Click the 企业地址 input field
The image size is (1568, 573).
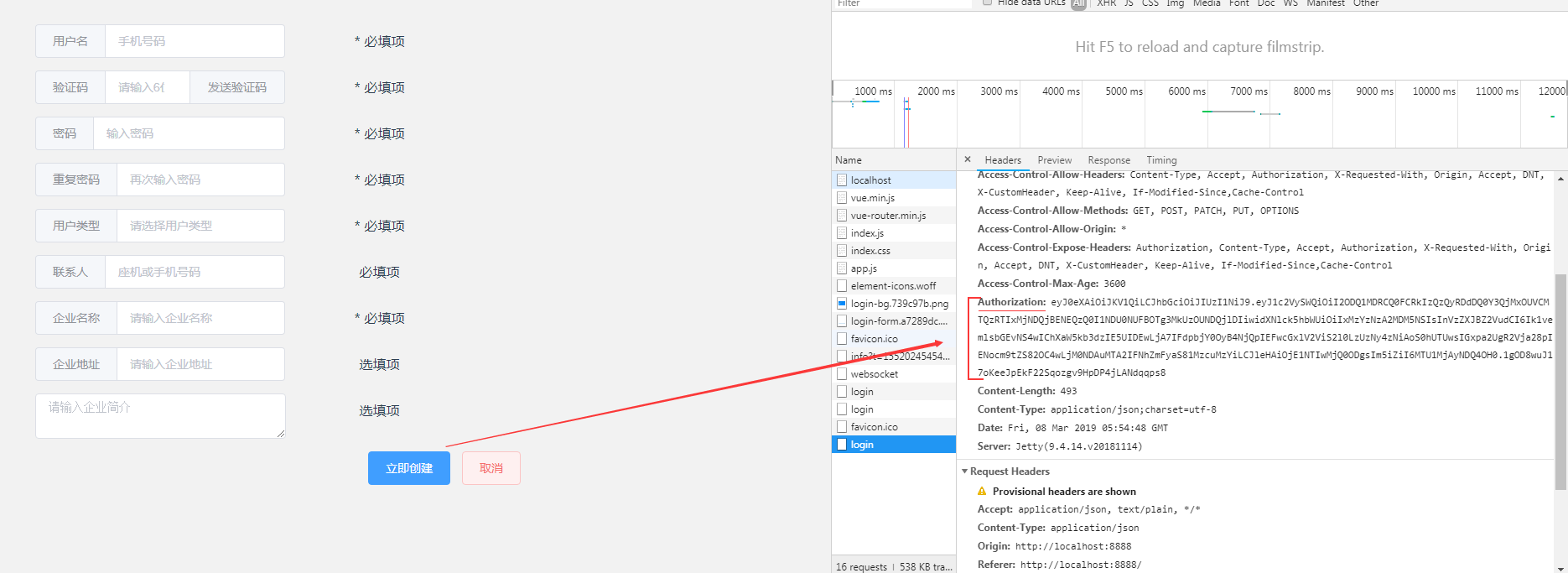(201, 364)
